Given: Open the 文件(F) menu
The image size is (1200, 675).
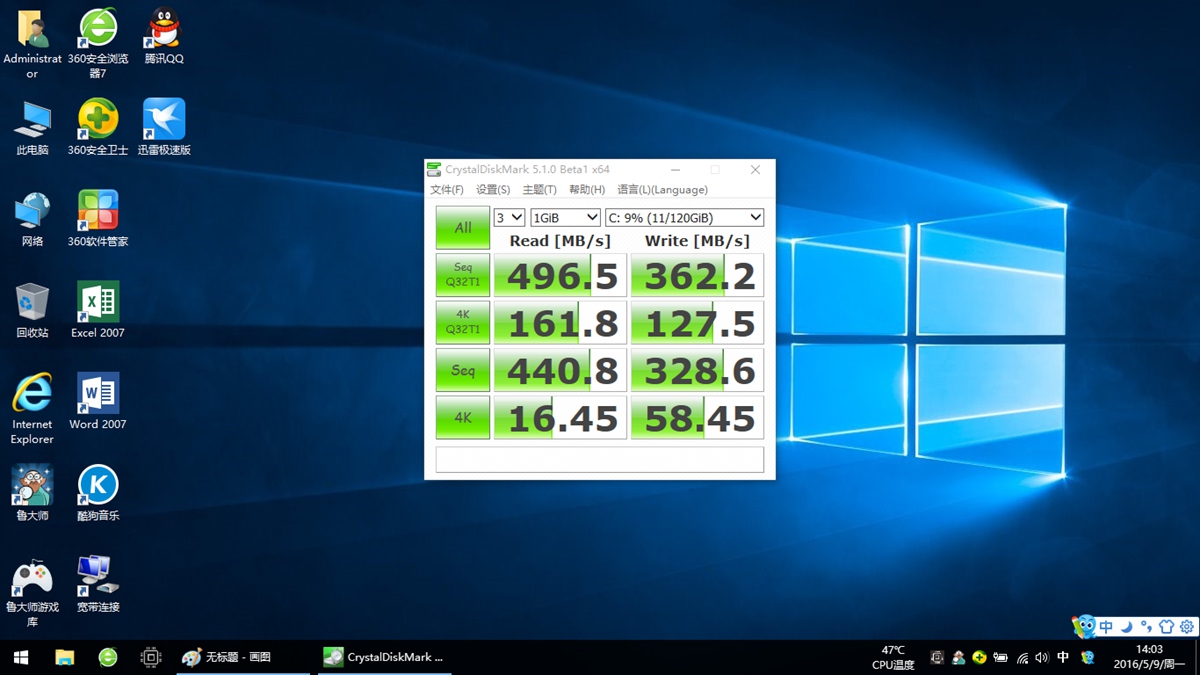Looking at the screenshot, I should pyautogui.click(x=447, y=190).
